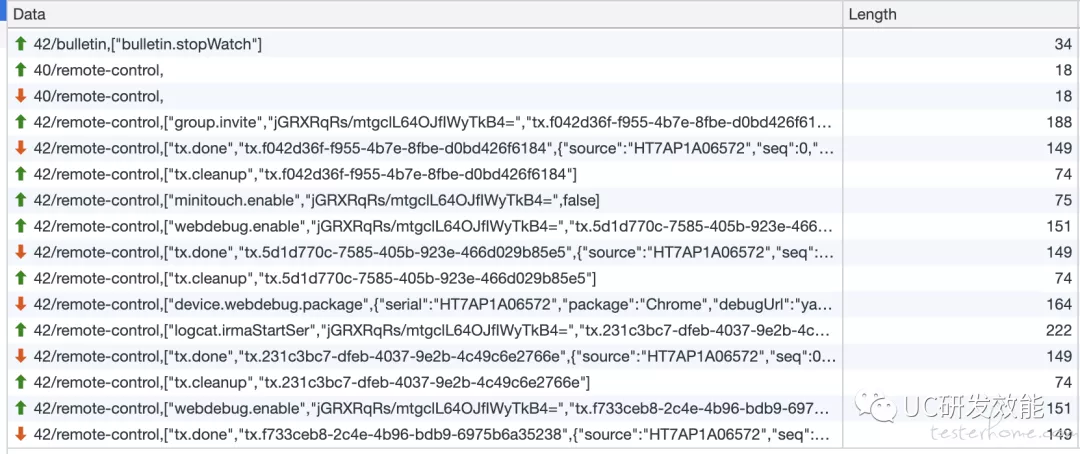1080x454 pixels.
Task: Select the logcat.irmaStartSer frame row
Action: 540,331
